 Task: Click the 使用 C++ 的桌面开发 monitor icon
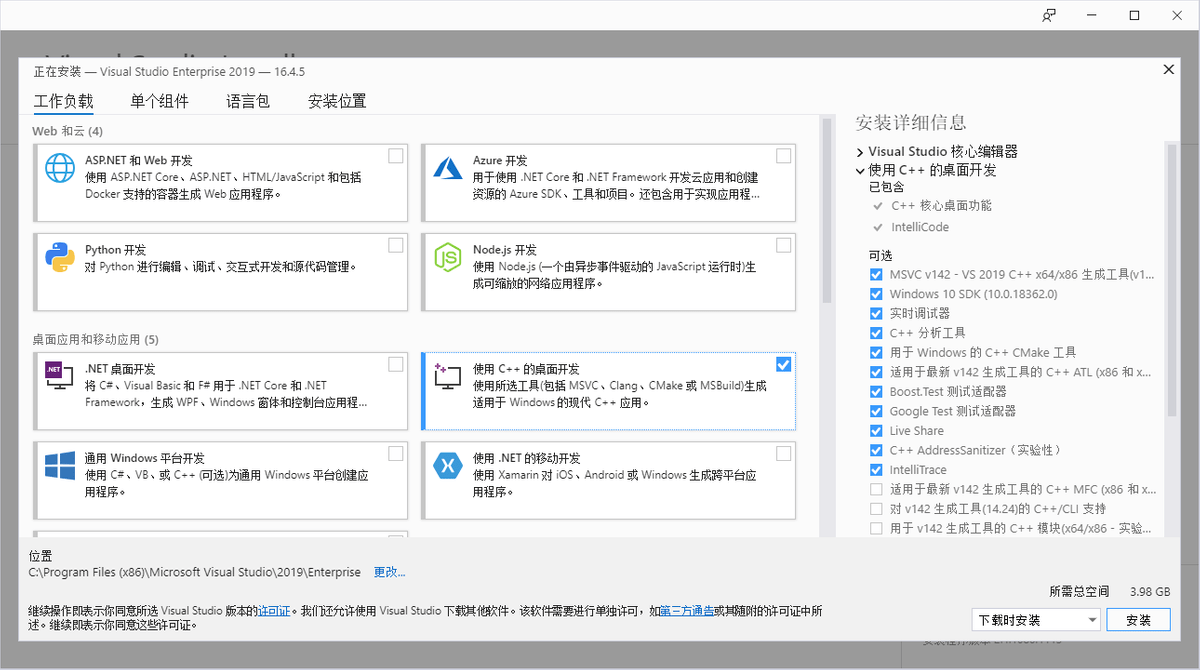point(448,379)
